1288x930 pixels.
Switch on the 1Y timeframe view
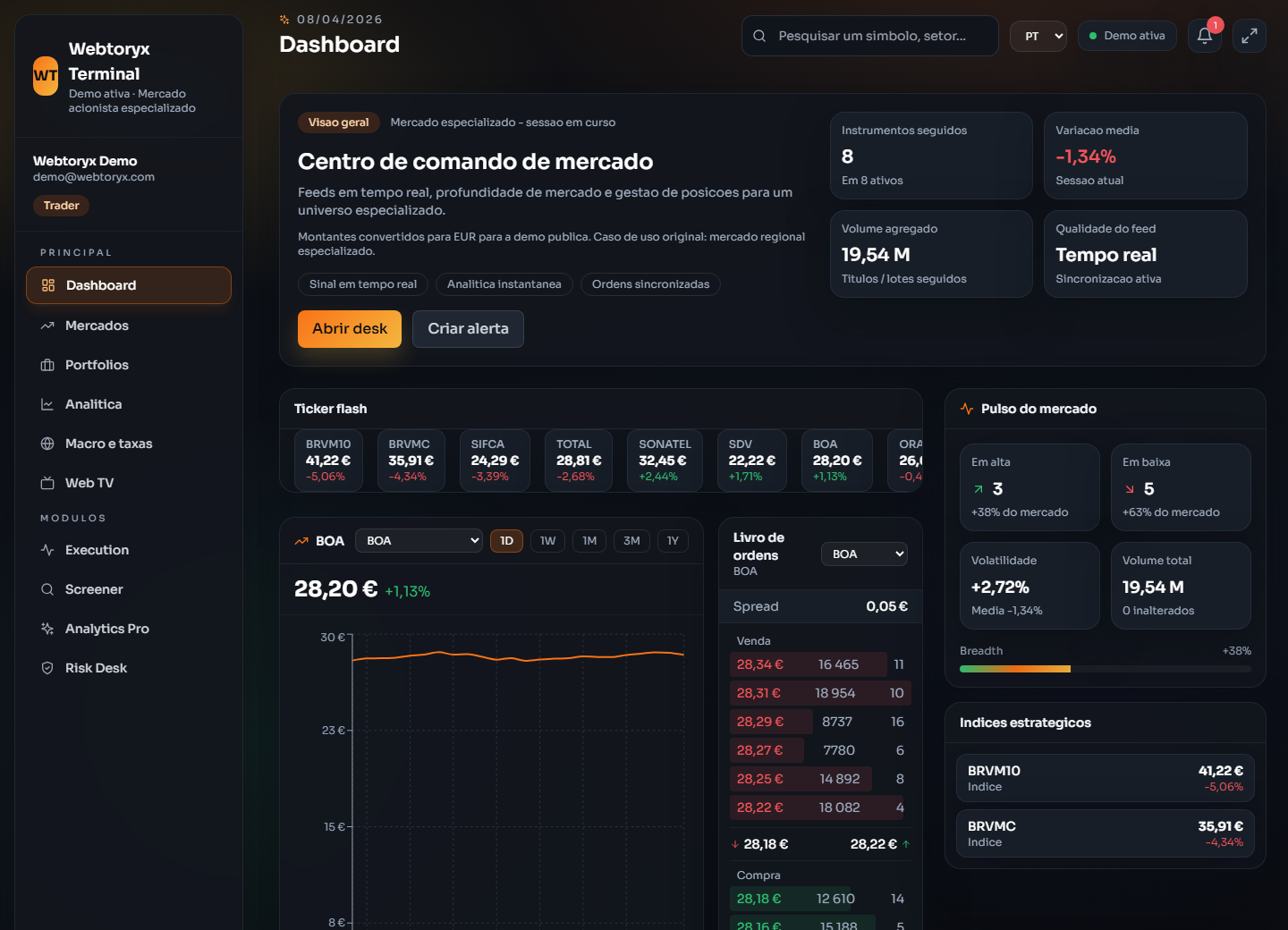[673, 541]
